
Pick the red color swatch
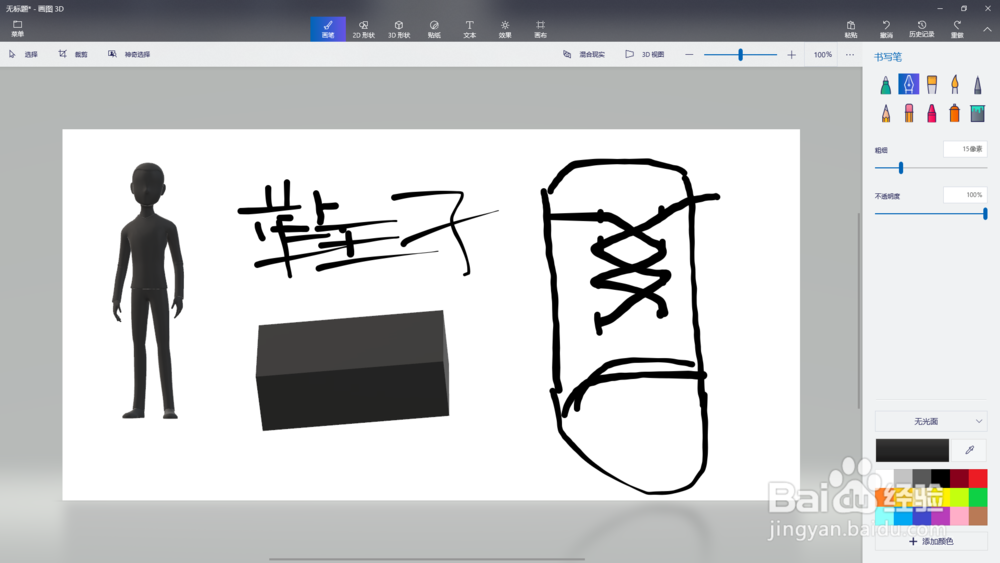978,478
